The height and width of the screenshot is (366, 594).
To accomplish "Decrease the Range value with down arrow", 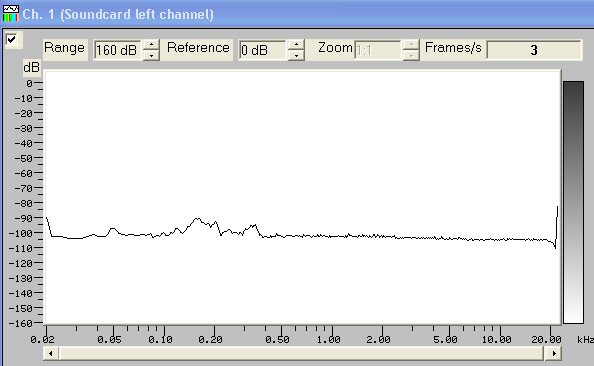I will (x=151, y=55).
